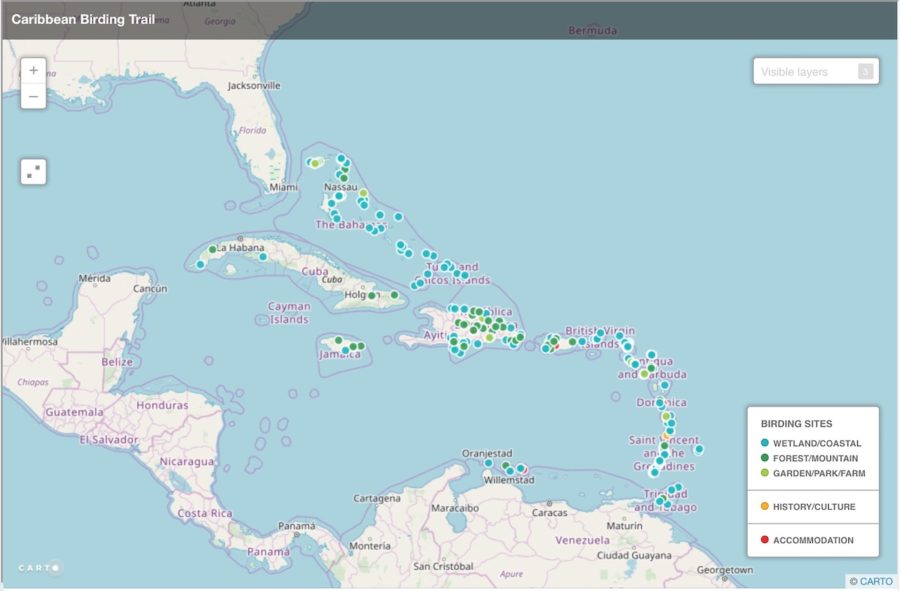
Task: Click the History/Culture orange legend dot
Action: [765, 507]
